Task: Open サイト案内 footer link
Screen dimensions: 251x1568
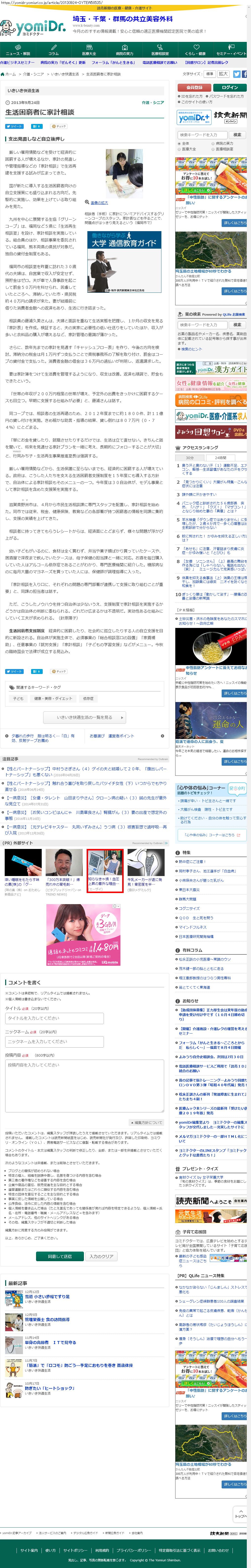Action: point(29,1550)
